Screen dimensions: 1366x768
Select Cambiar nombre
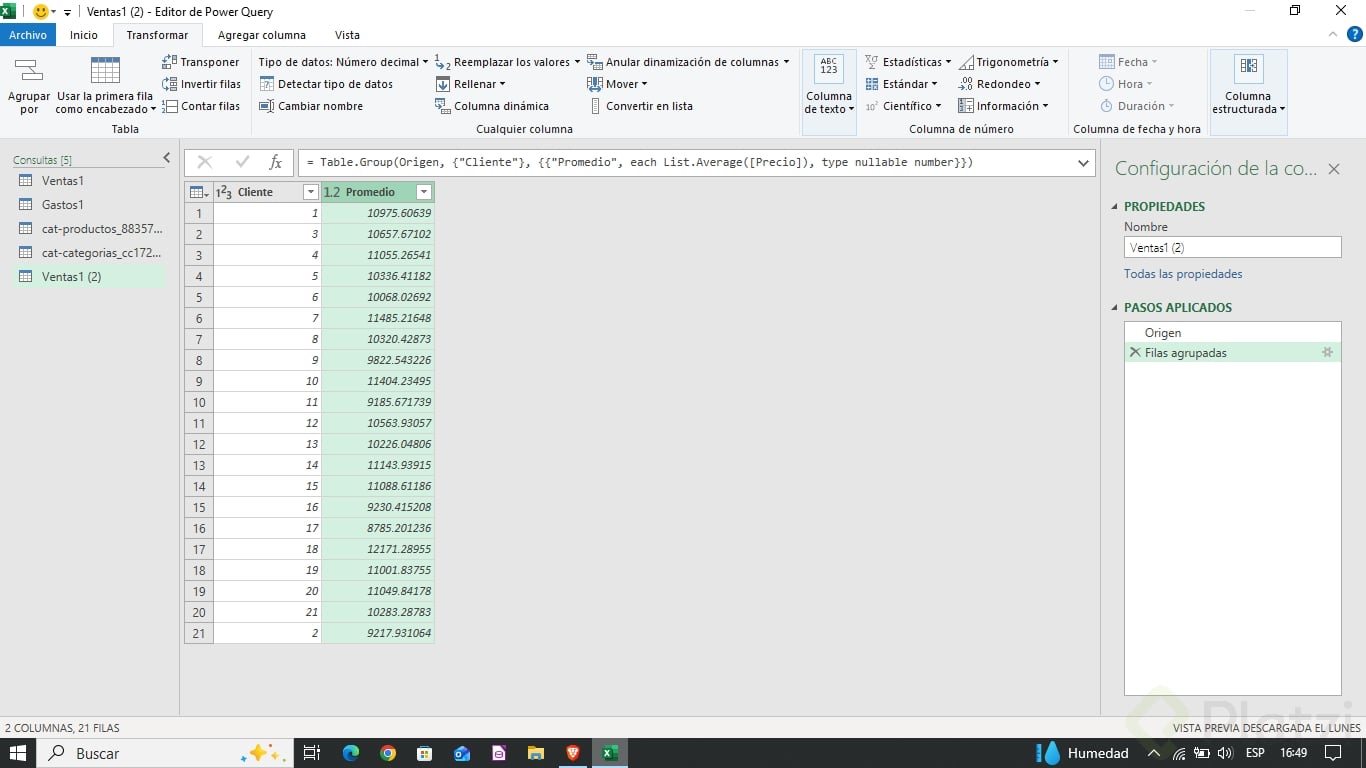(311, 106)
